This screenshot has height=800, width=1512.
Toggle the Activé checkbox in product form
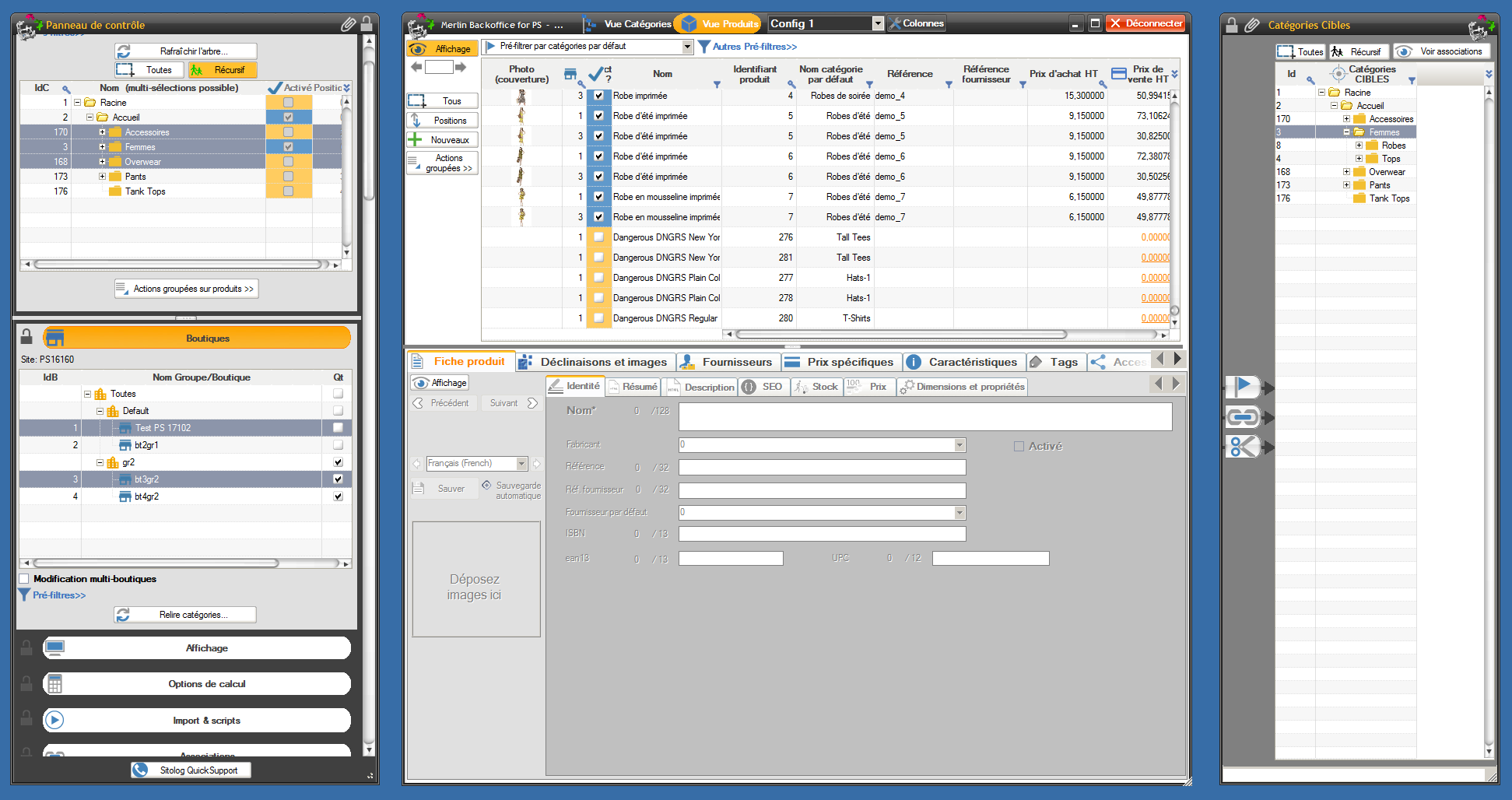(1019, 446)
